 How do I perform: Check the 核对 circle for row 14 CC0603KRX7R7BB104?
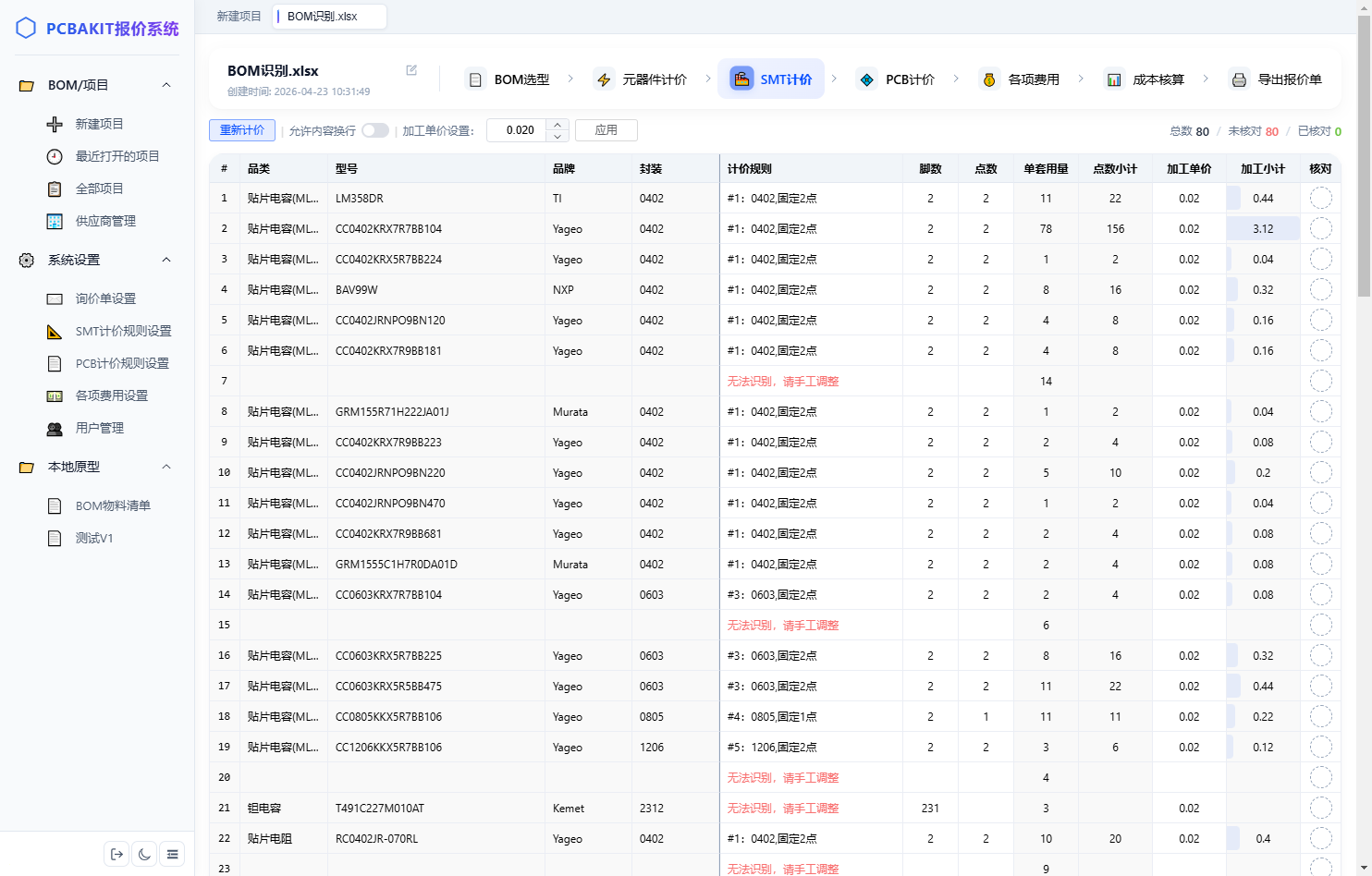[x=1321, y=594]
